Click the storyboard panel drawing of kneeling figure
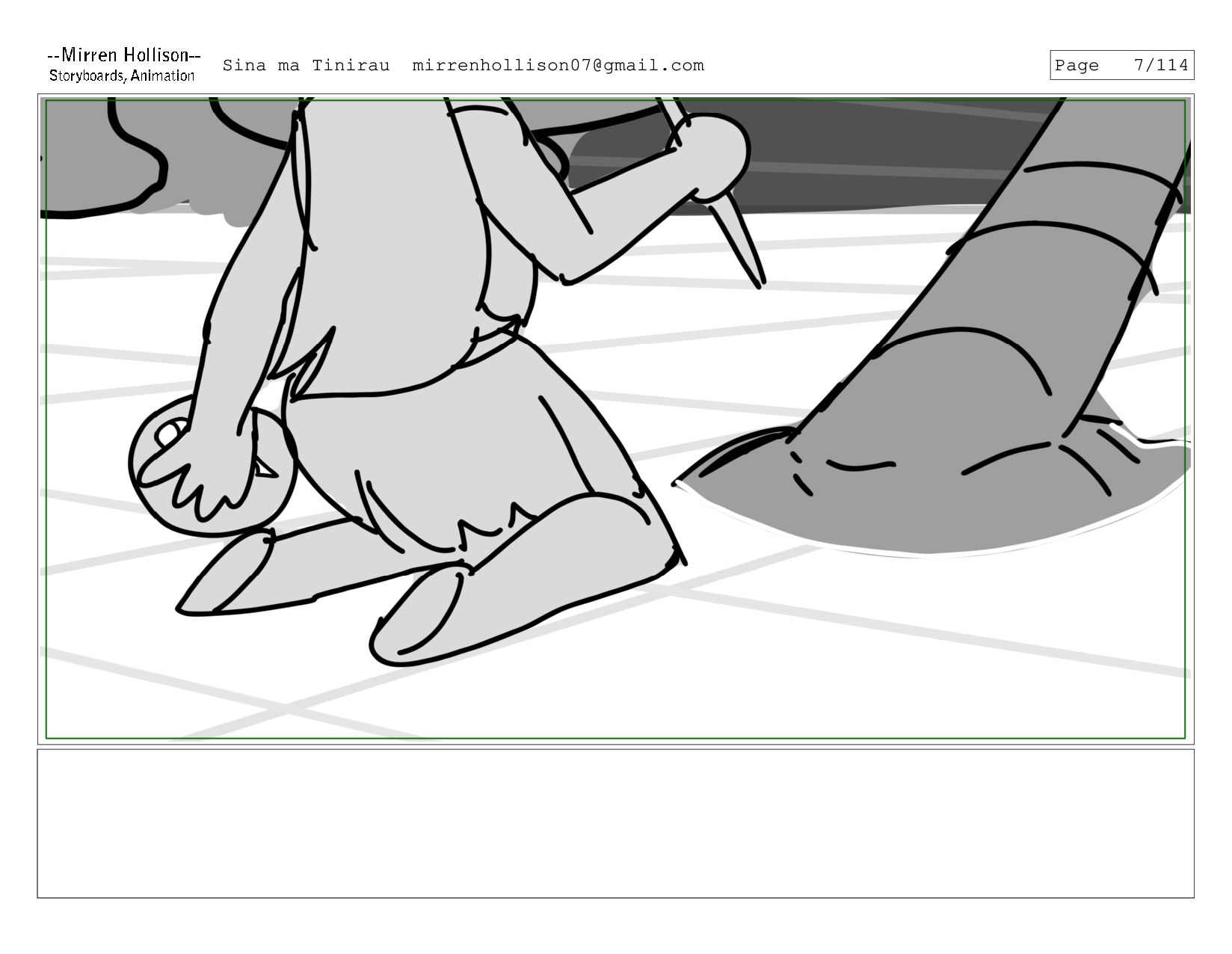The width and height of the screenshot is (1232, 954). [615, 419]
